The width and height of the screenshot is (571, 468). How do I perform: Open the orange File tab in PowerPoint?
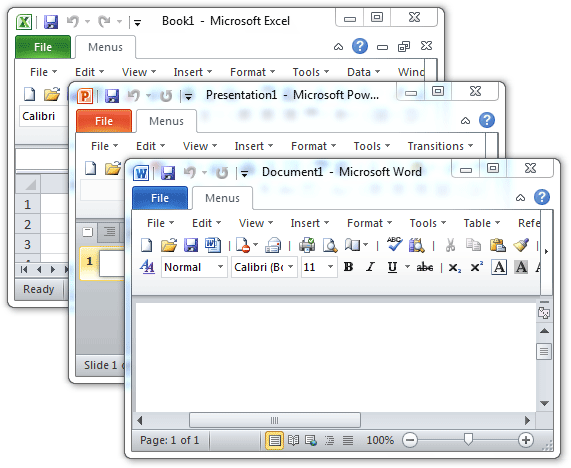point(104,121)
